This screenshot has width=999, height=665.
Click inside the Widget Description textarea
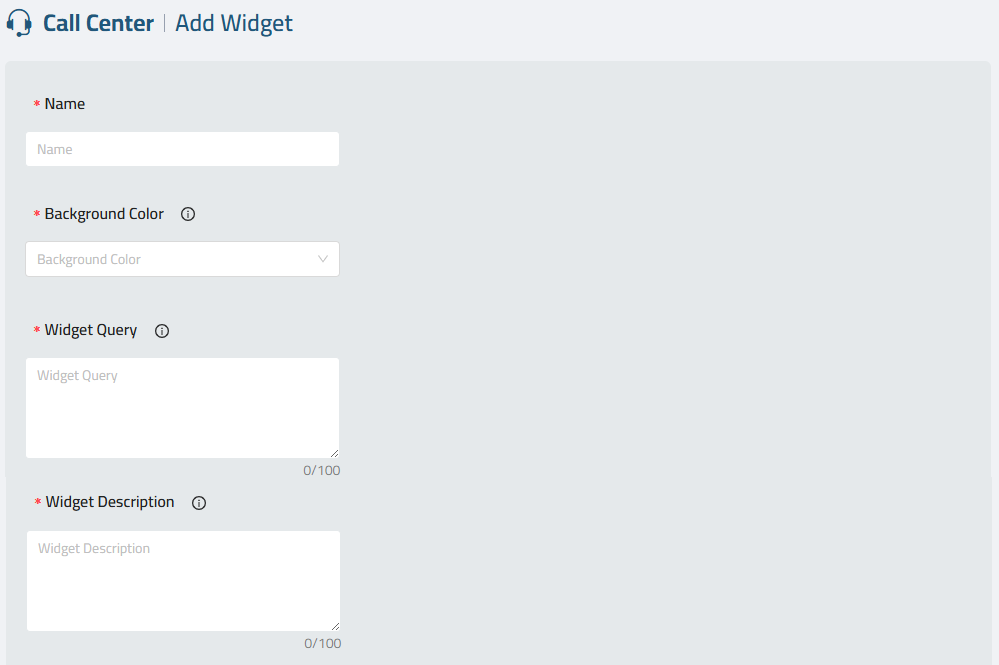[x=183, y=581]
